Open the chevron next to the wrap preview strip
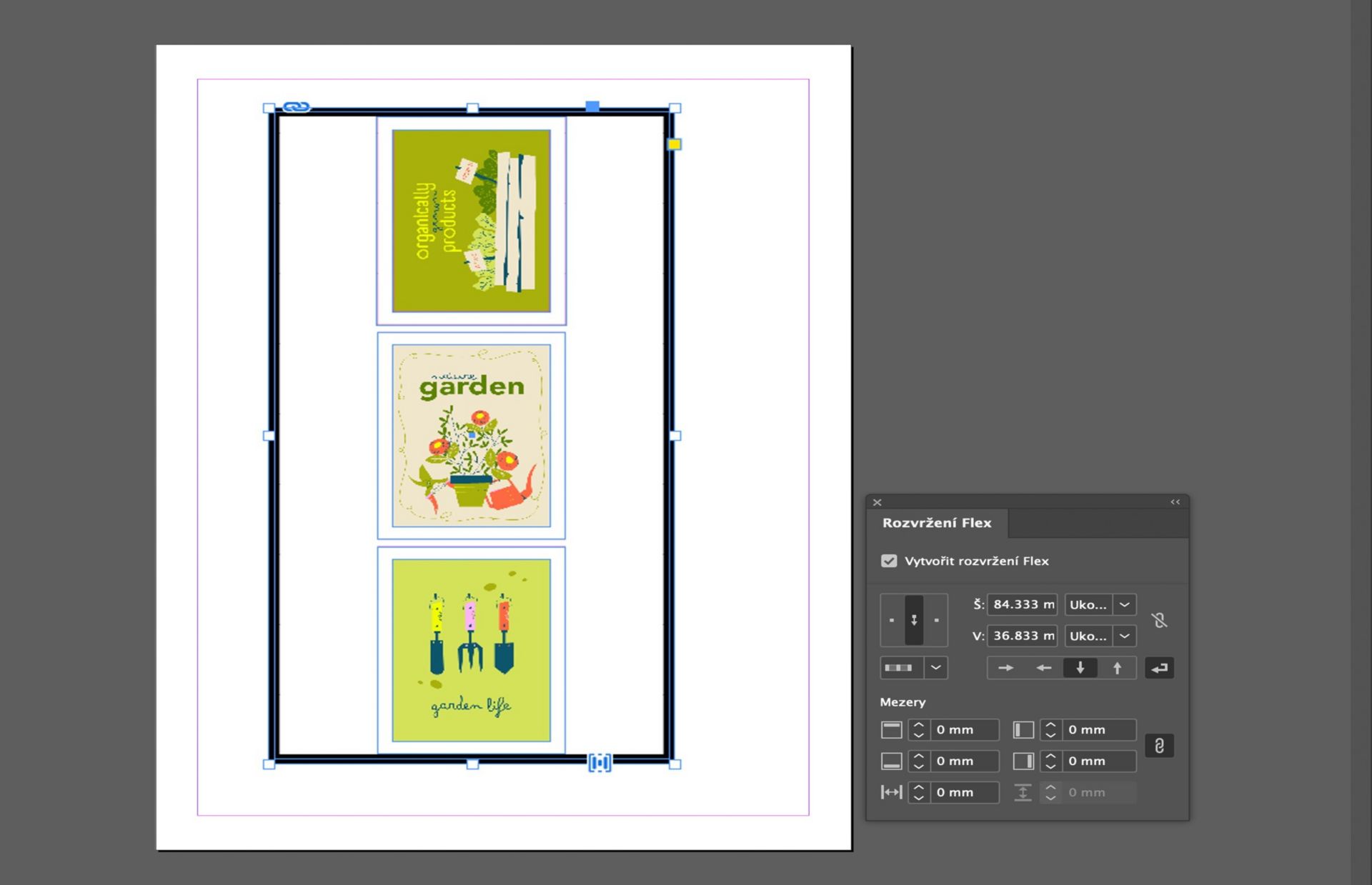 point(936,667)
